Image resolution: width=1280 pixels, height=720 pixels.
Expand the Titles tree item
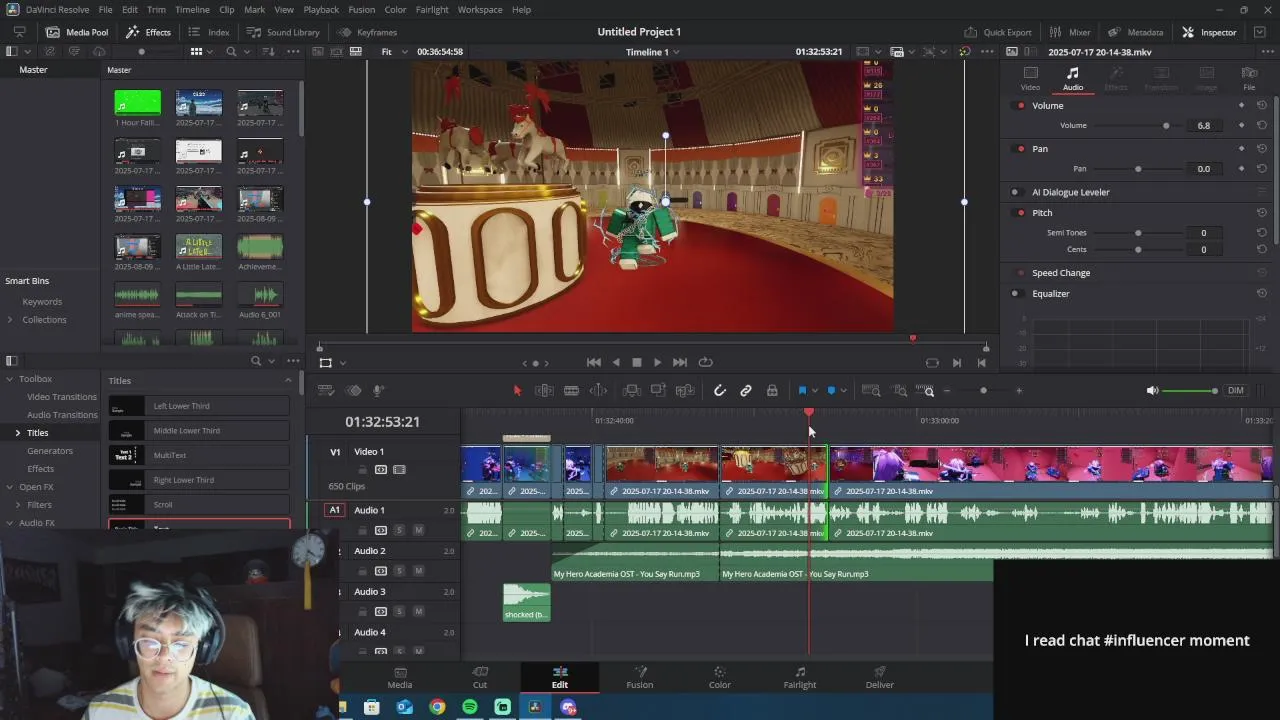point(17,433)
